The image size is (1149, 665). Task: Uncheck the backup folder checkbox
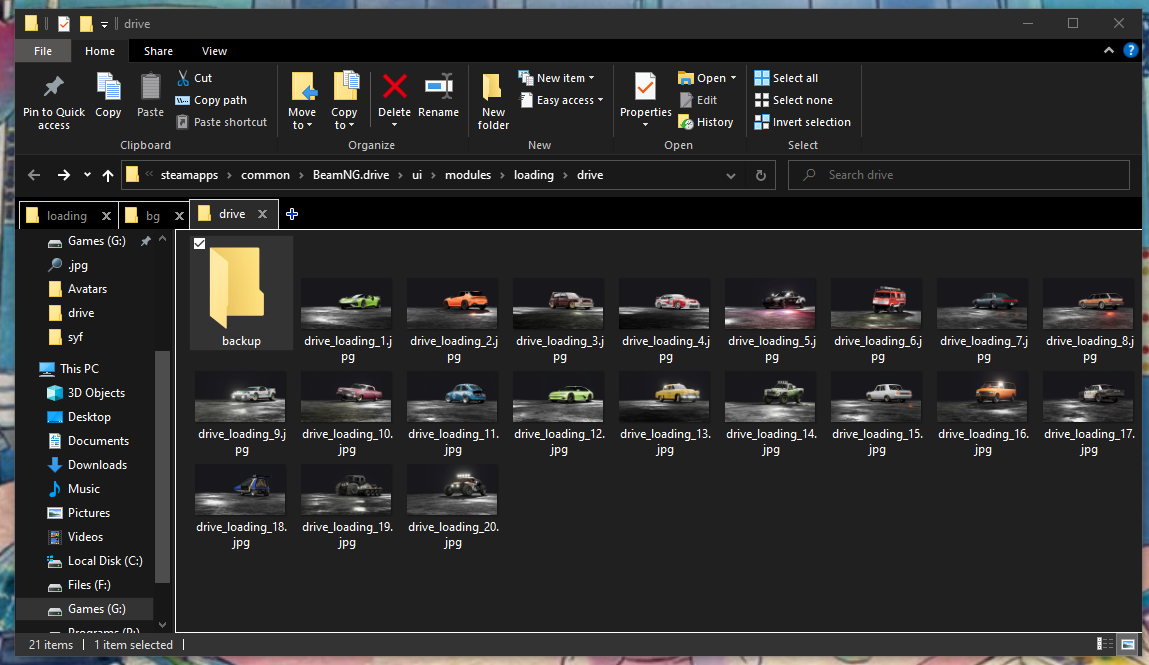[x=200, y=244]
